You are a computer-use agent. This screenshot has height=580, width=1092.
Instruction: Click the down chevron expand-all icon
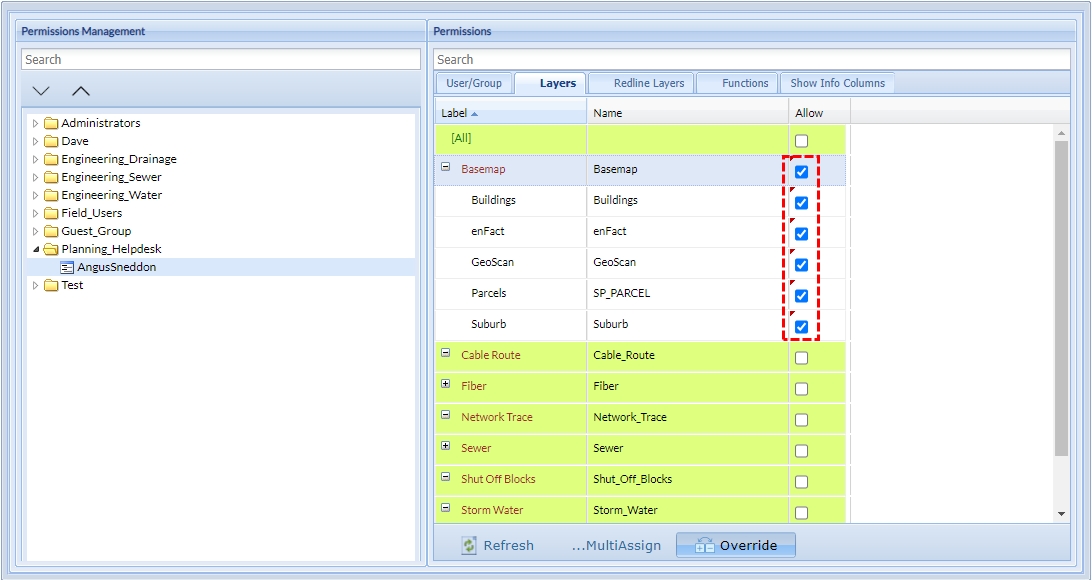(41, 91)
